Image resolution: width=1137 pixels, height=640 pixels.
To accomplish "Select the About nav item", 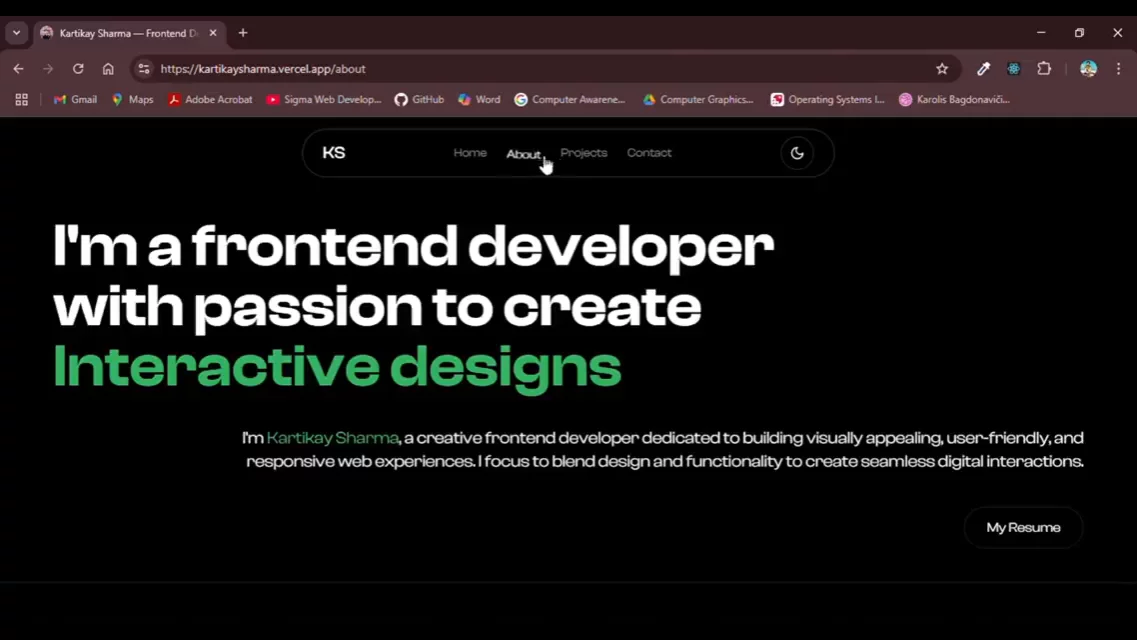I will pyautogui.click(x=523, y=154).
